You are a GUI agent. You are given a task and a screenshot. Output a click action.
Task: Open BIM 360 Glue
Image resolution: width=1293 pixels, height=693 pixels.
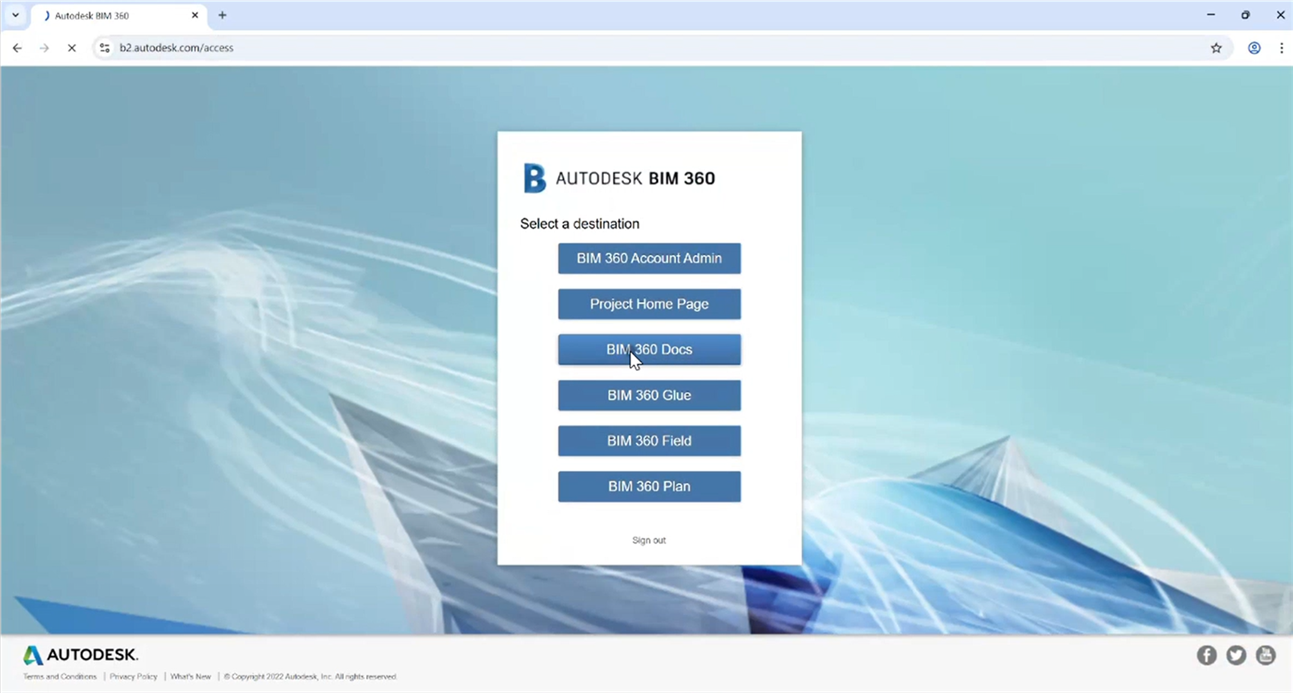649,395
